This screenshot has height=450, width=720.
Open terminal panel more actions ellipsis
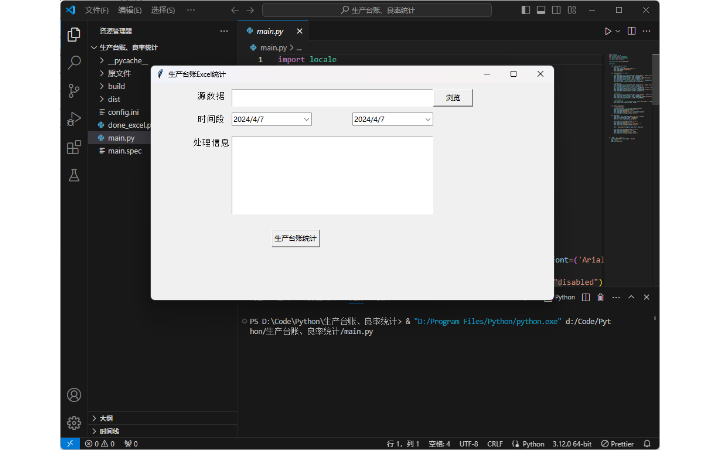(x=616, y=297)
